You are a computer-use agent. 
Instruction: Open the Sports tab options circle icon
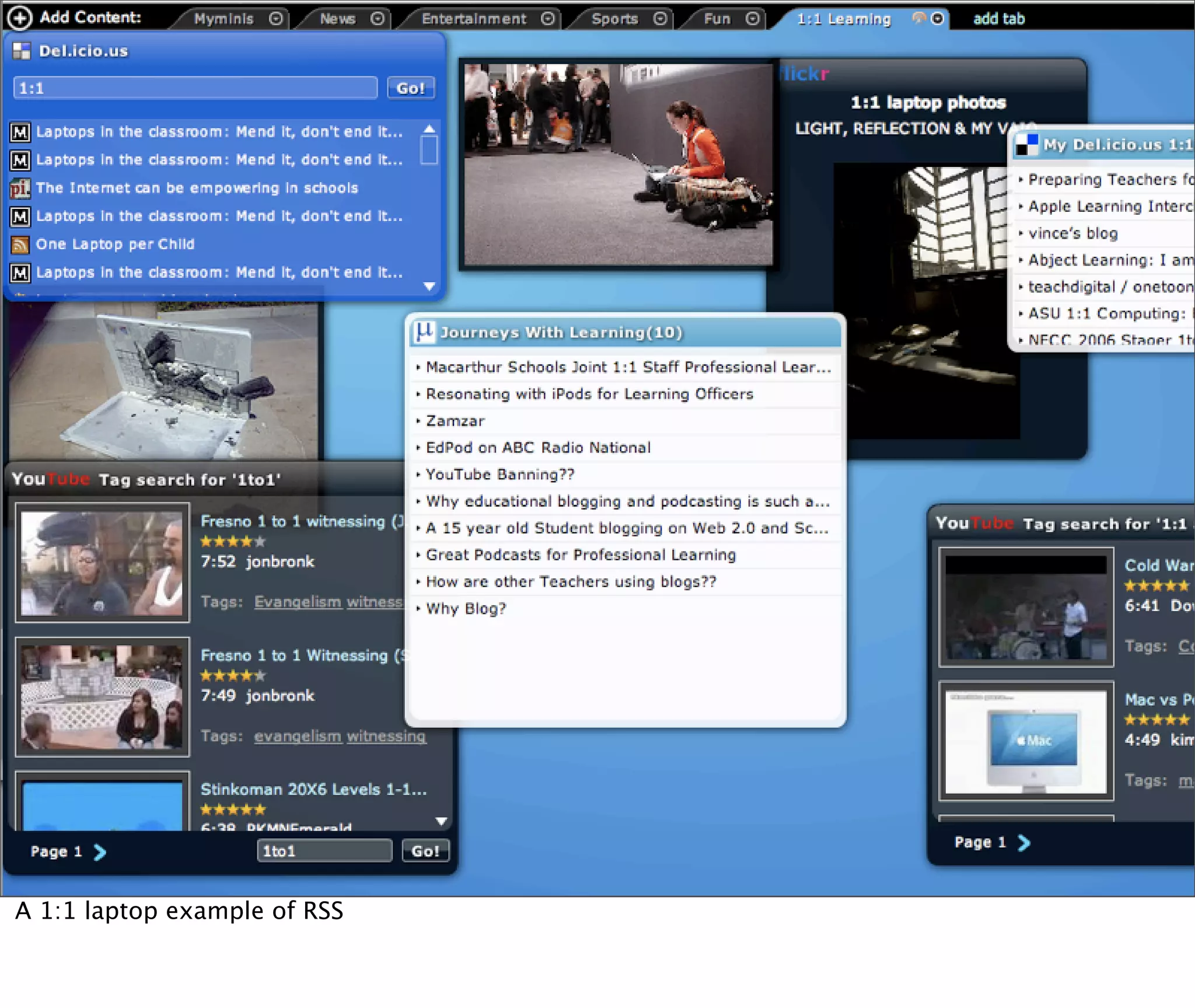tap(660, 19)
